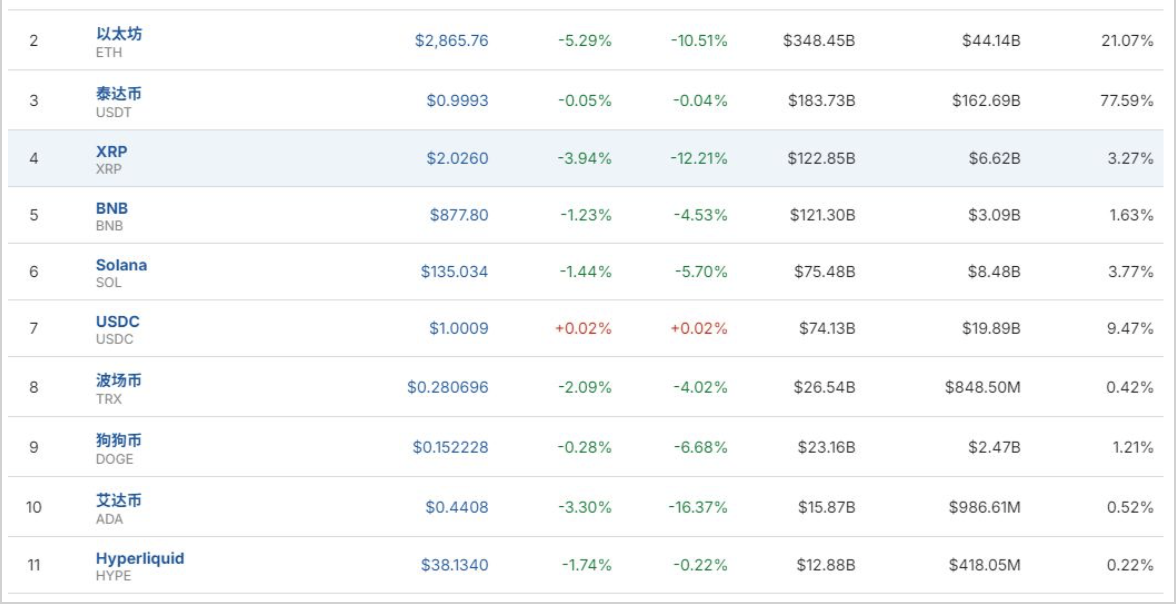Open the XRP coin page link
This screenshot has height=608, width=1176.
click(111, 151)
